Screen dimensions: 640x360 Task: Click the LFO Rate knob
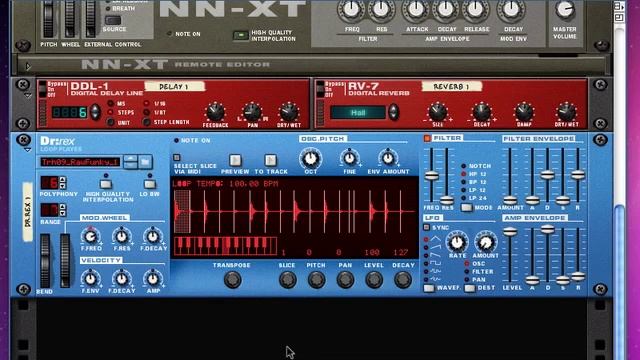tap(457, 242)
